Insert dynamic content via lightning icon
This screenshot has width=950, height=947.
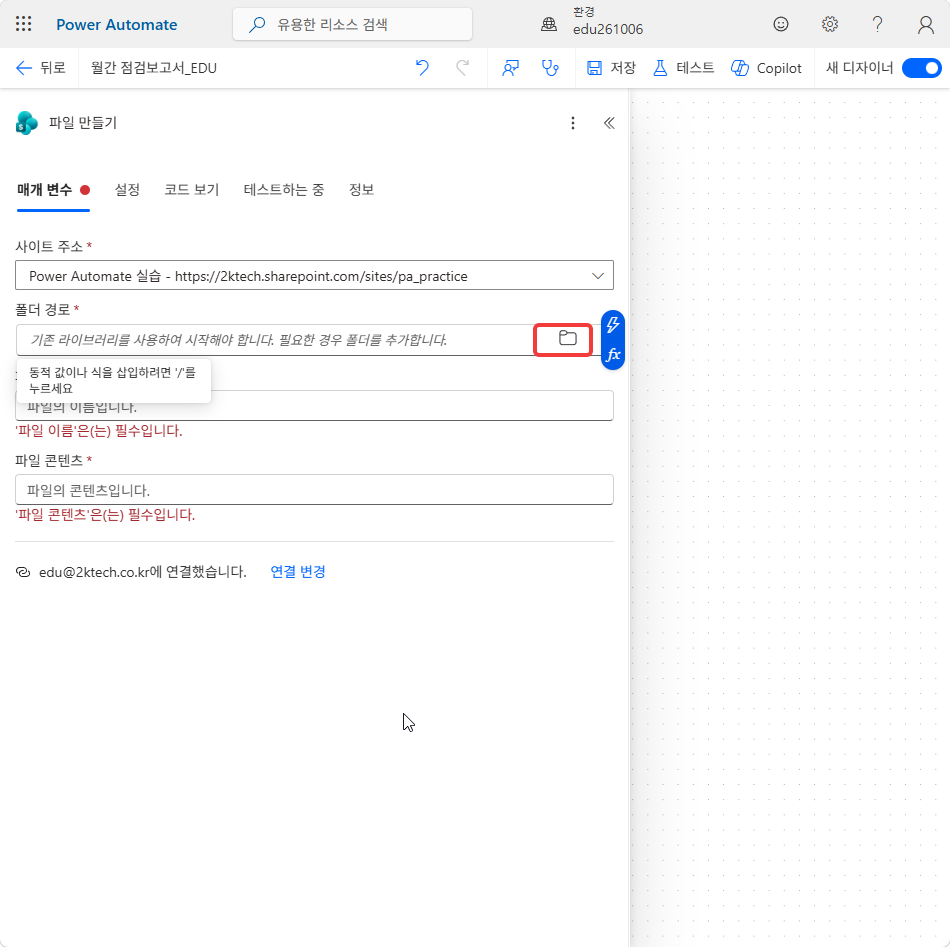[613, 325]
